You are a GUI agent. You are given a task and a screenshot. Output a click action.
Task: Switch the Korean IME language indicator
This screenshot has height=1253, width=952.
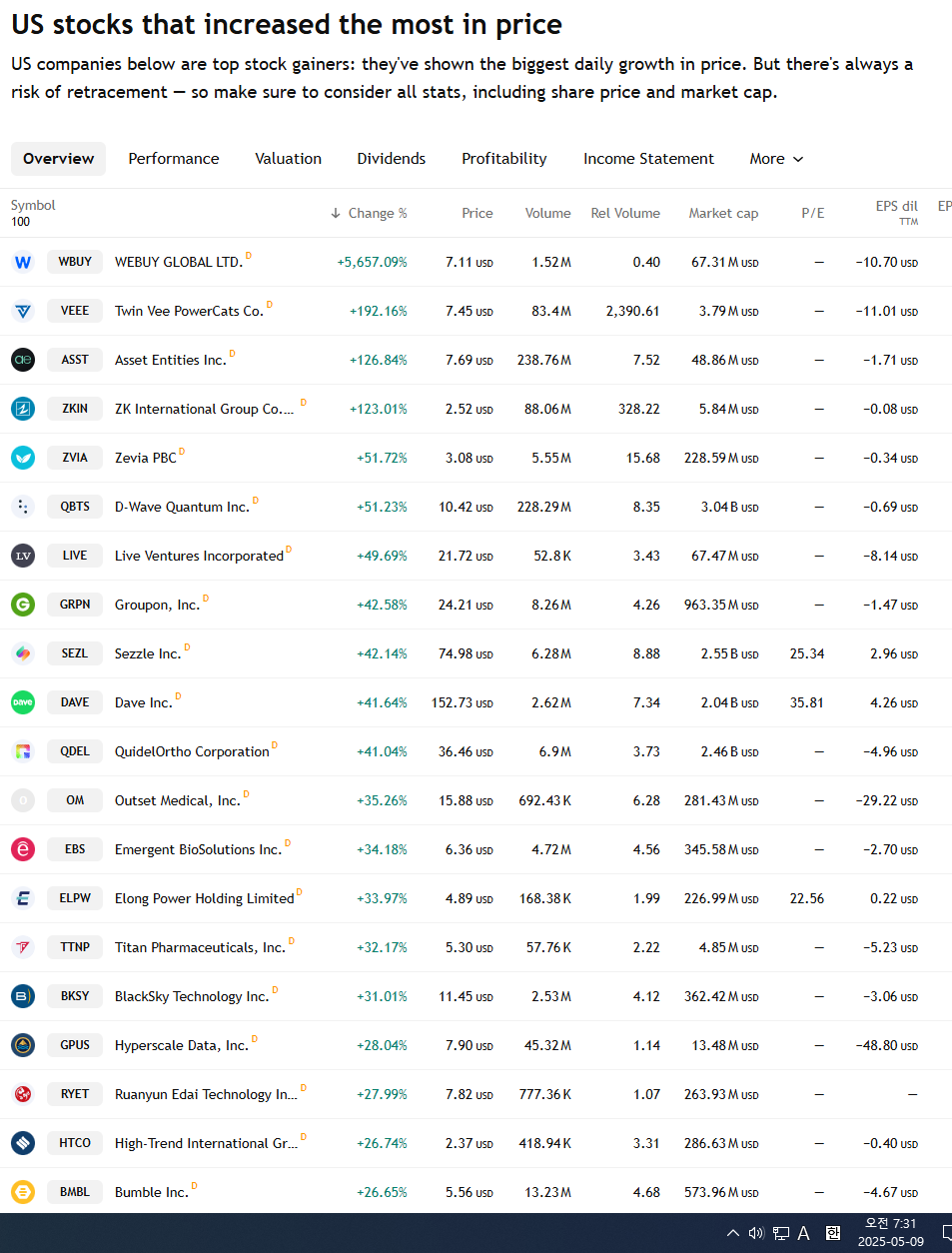pos(833,1233)
